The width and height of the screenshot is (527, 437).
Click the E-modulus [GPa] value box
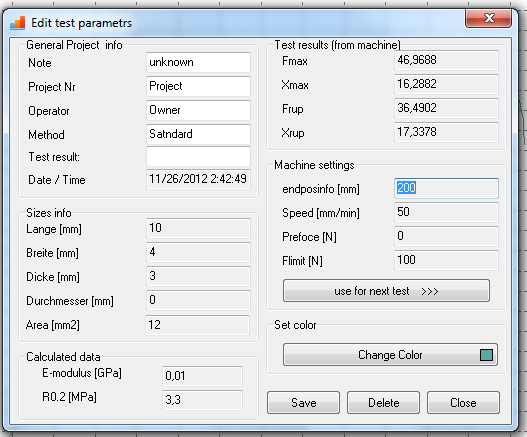(x=202, y=376)
